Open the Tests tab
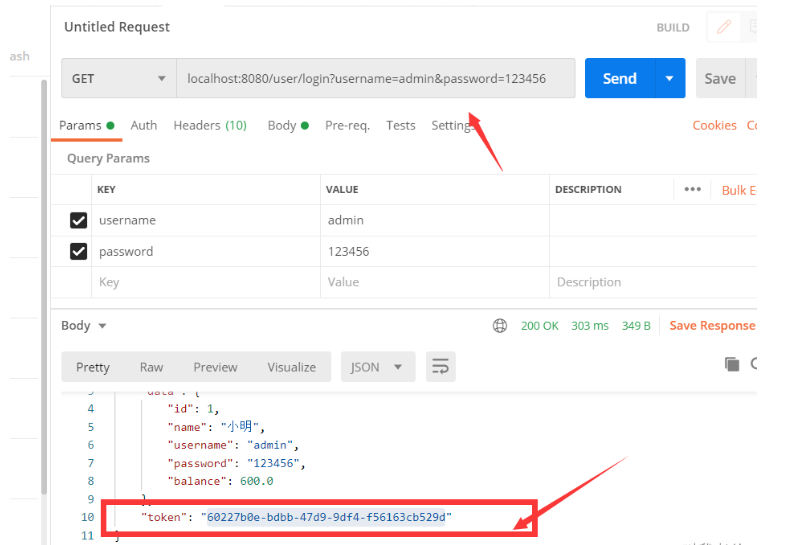 pyautogui.click(x=401, y=125)
